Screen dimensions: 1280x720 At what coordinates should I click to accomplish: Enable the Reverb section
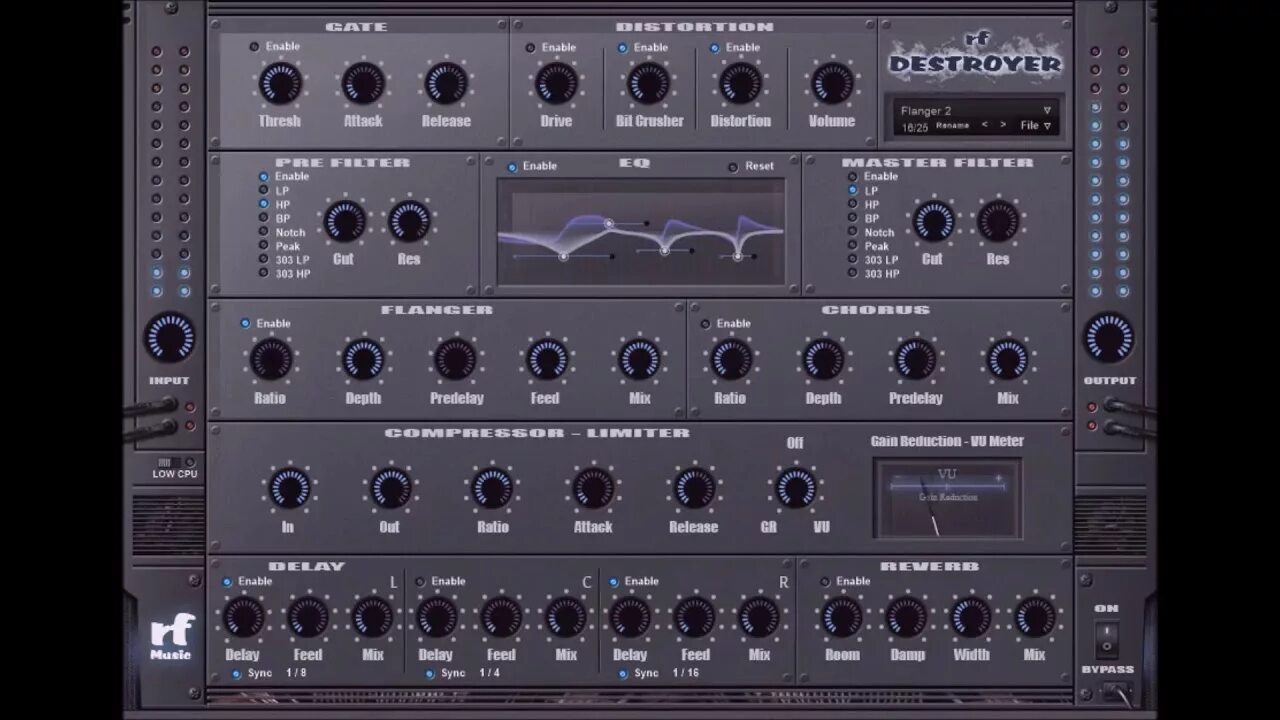(825, 581)
